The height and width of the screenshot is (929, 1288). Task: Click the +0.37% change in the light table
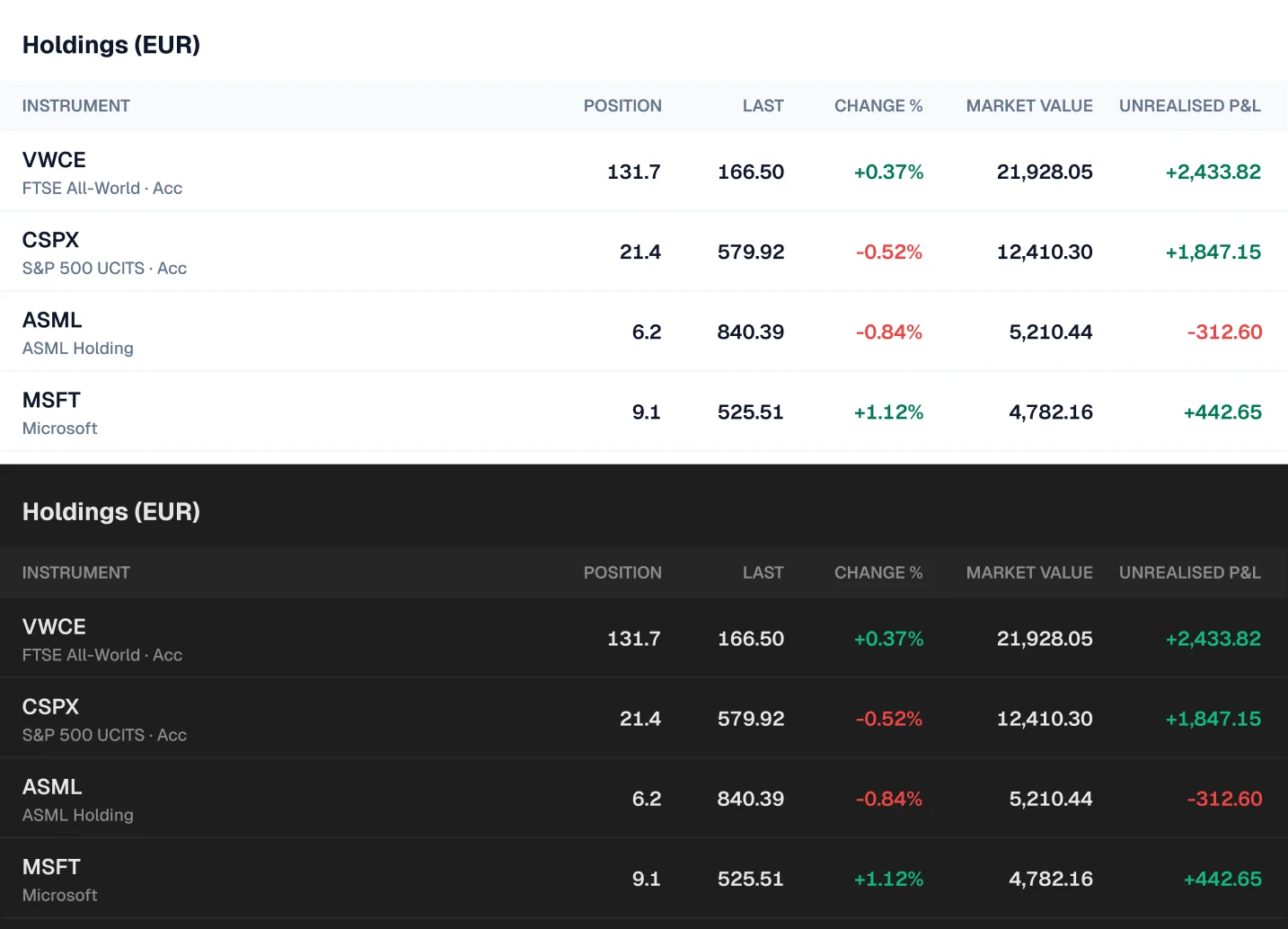[888, 172]
